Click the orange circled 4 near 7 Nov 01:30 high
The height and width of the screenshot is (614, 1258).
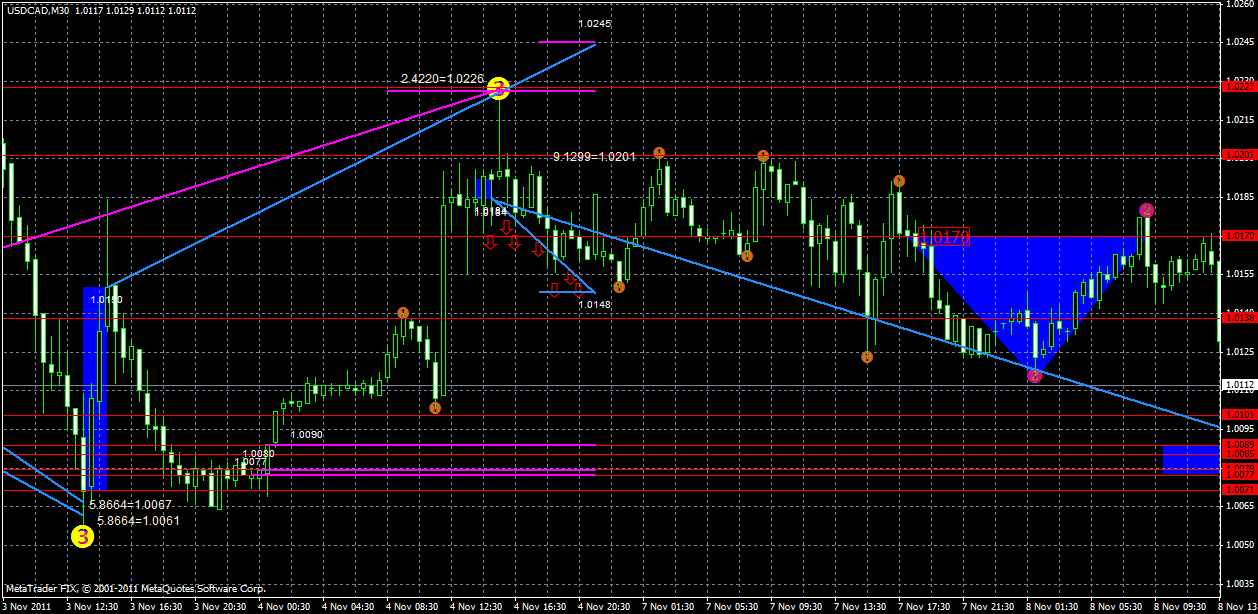pos(657,153)
